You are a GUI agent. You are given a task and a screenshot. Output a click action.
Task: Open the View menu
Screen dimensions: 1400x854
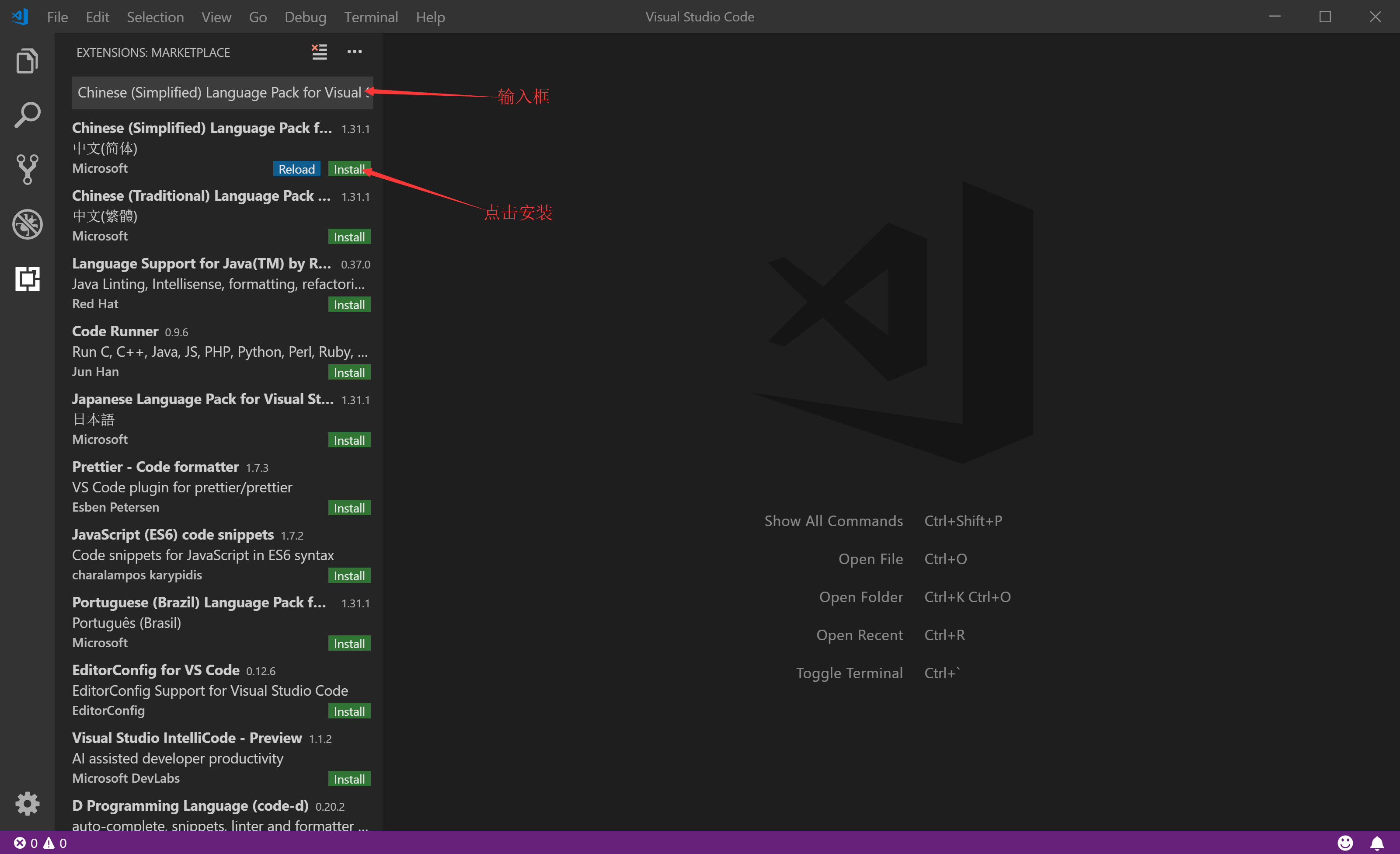216,17
